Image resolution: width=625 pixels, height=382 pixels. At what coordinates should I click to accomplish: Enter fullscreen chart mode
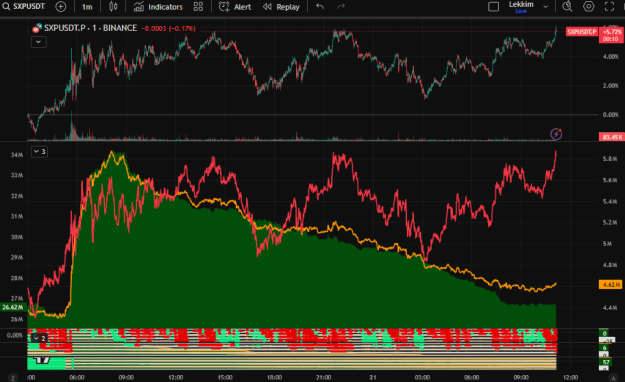[609, 7]
